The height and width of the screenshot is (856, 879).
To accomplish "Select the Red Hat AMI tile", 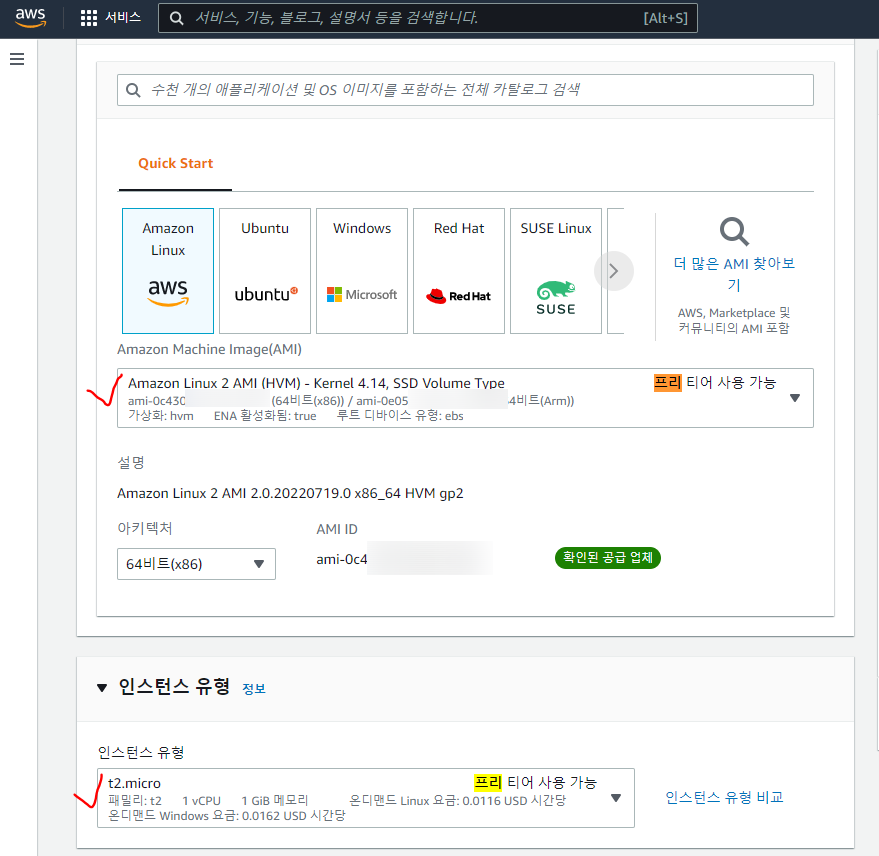I will click(459, 271).
